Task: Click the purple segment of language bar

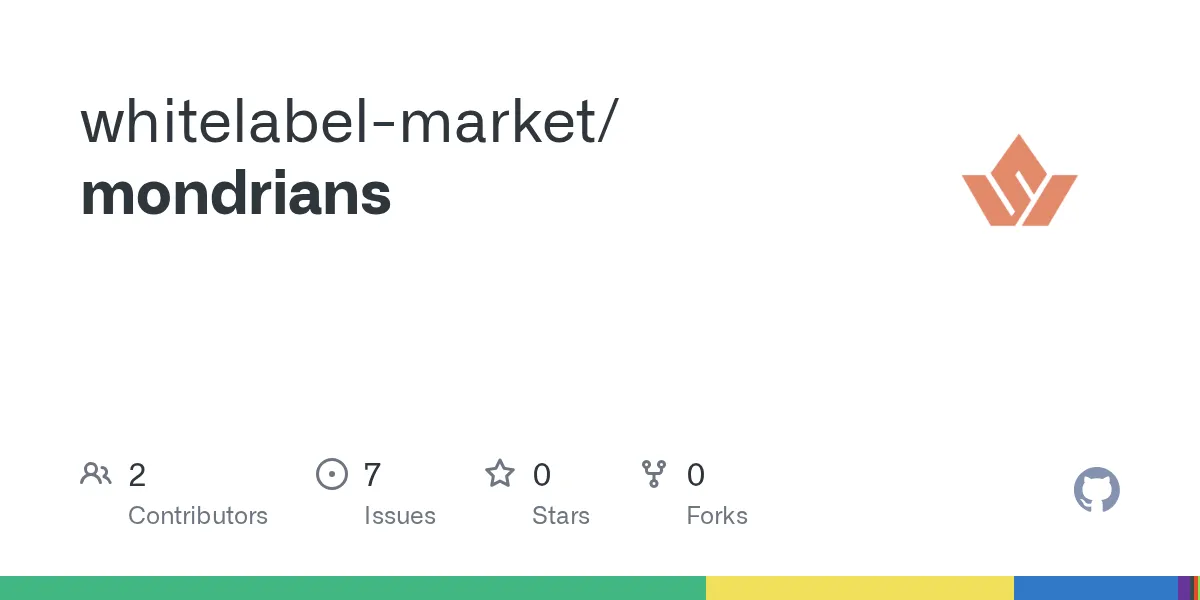Action: click(1185, 588)
